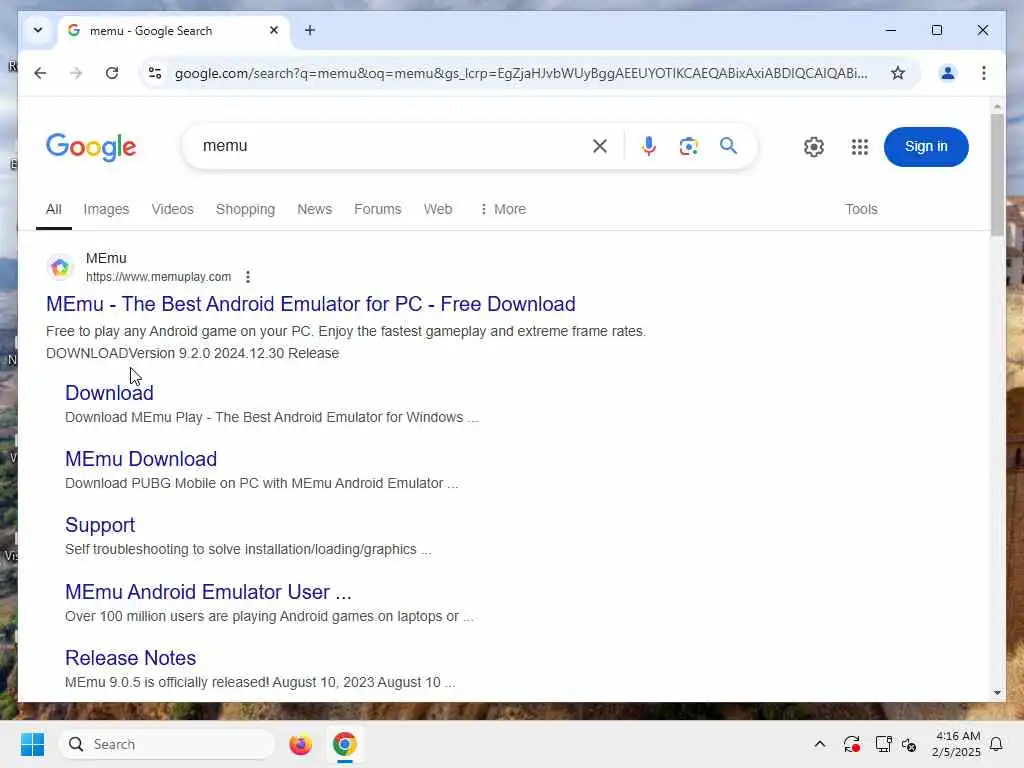Open result options dots next to memuplay.com
This screenshot has width=1024, height=768.
click(248, 277)
